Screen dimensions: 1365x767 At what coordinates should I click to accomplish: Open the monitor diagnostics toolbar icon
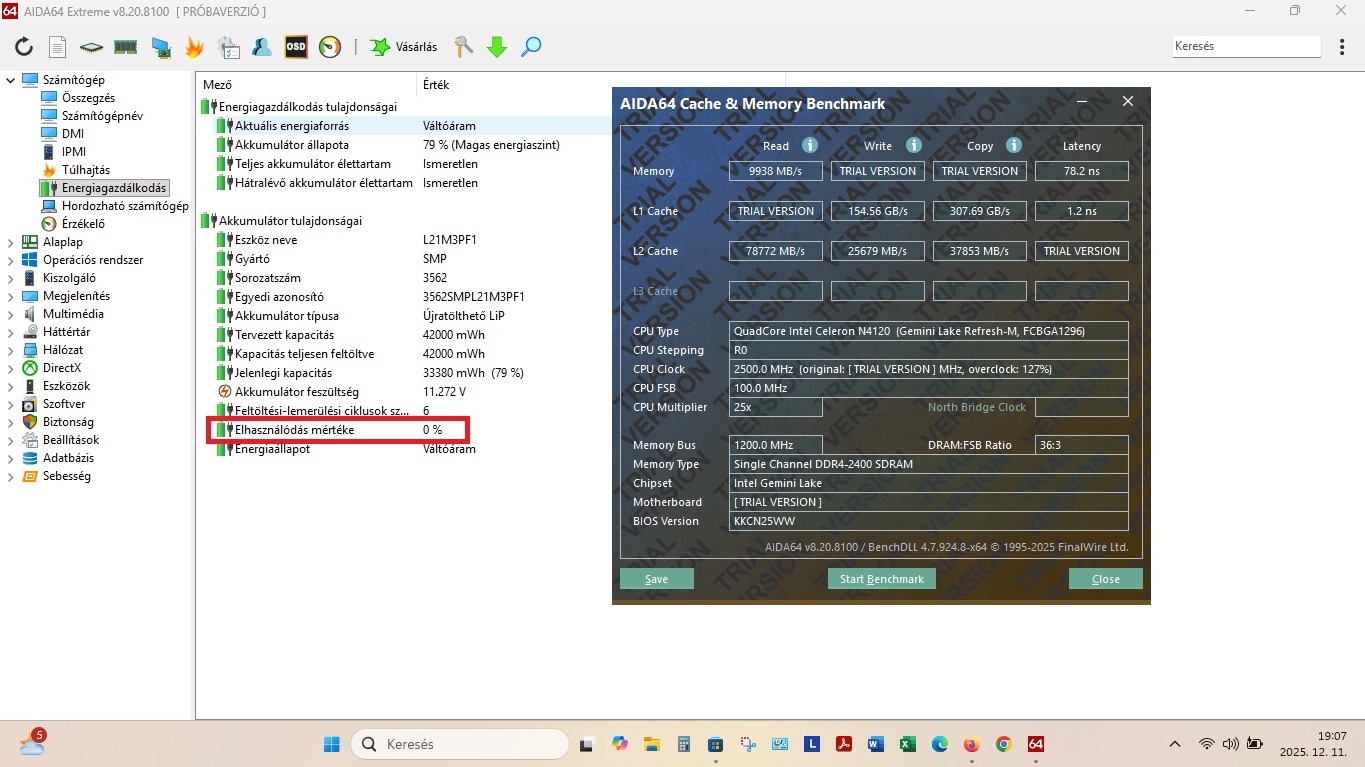coord(160,47)
